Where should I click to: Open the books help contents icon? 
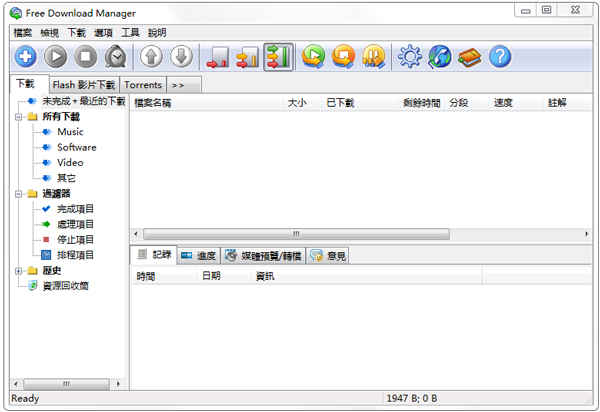pyautogui.click(x=470, y=57)
